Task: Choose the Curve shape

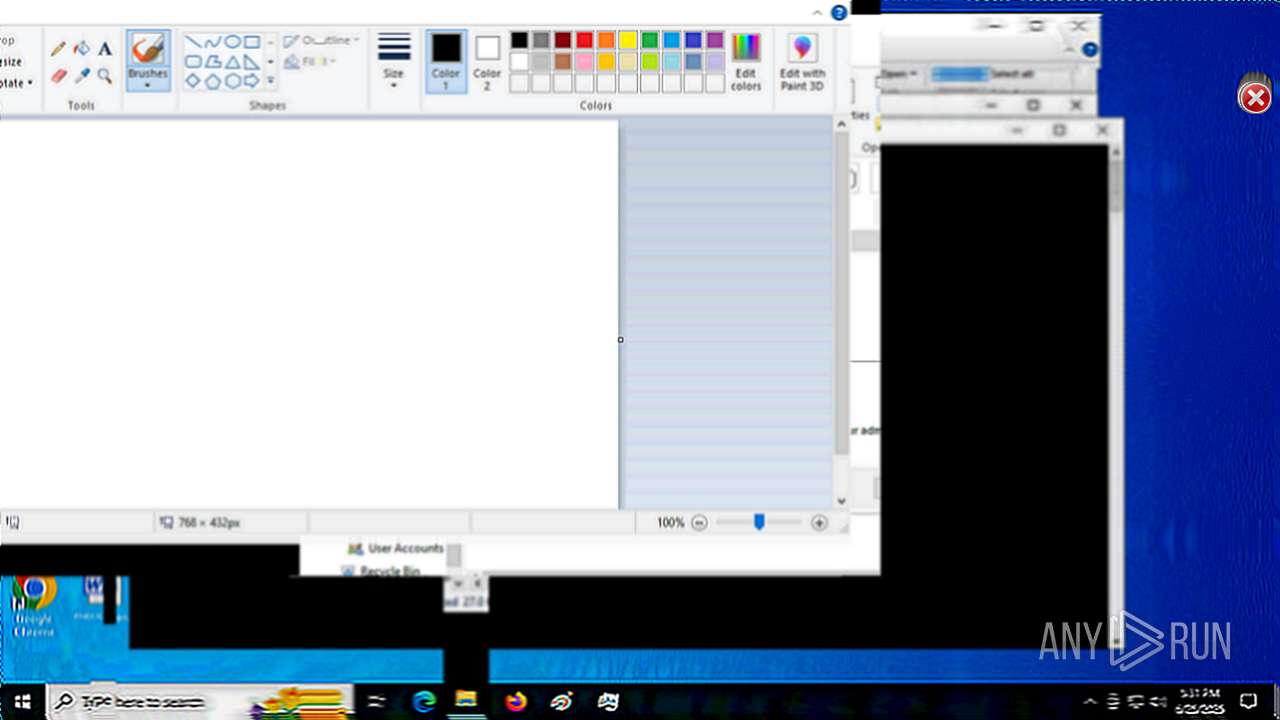Action: pos(212,42)
